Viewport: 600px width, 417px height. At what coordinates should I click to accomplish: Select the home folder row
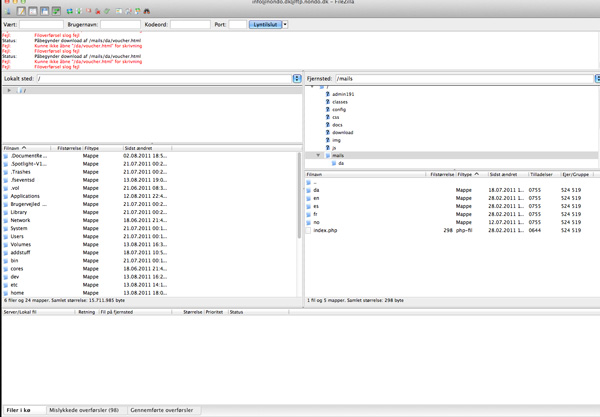pos(150,293)
